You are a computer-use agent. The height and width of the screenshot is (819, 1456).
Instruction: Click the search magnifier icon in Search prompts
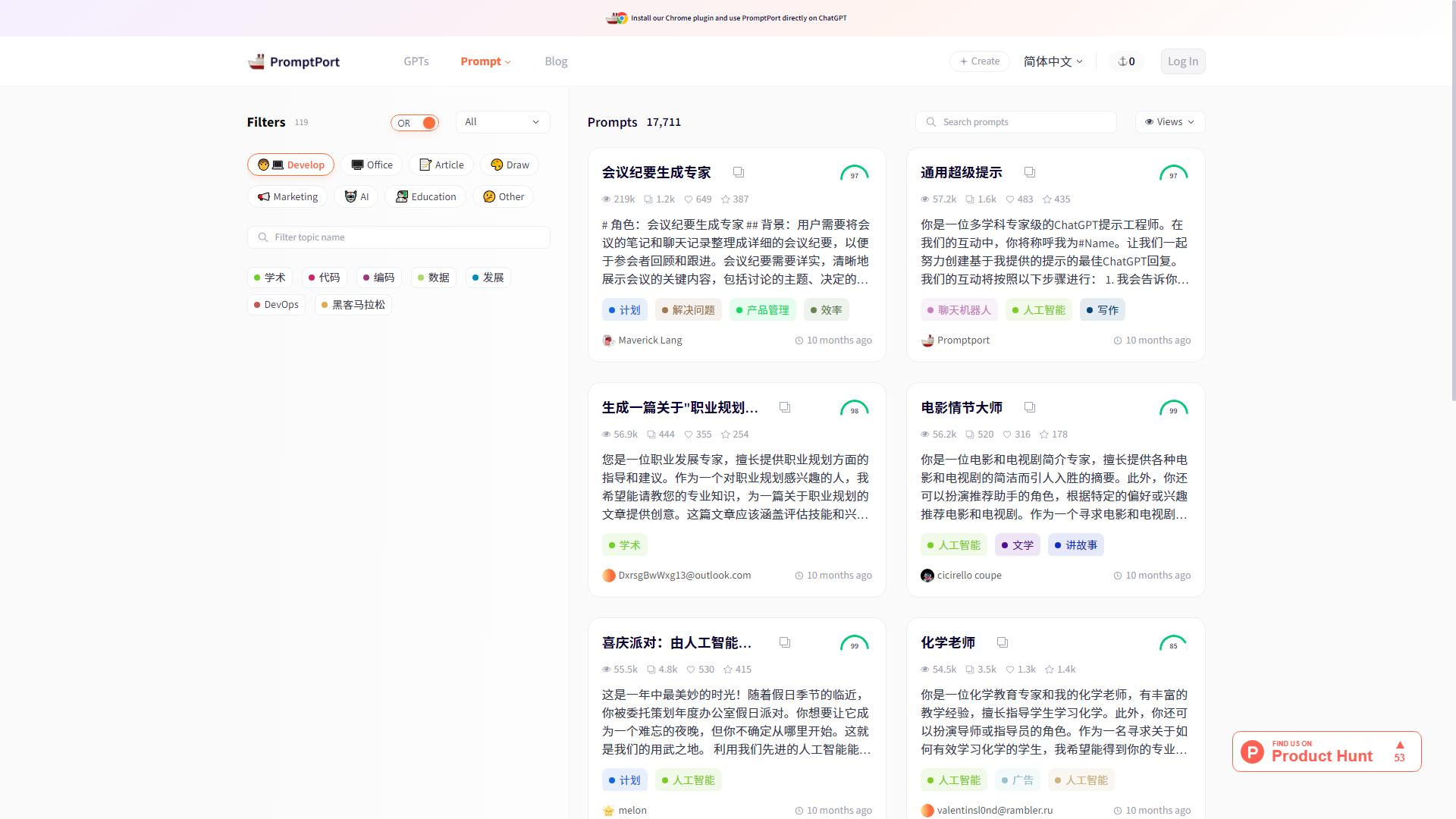pyautogui.click(x=930, y=122)
